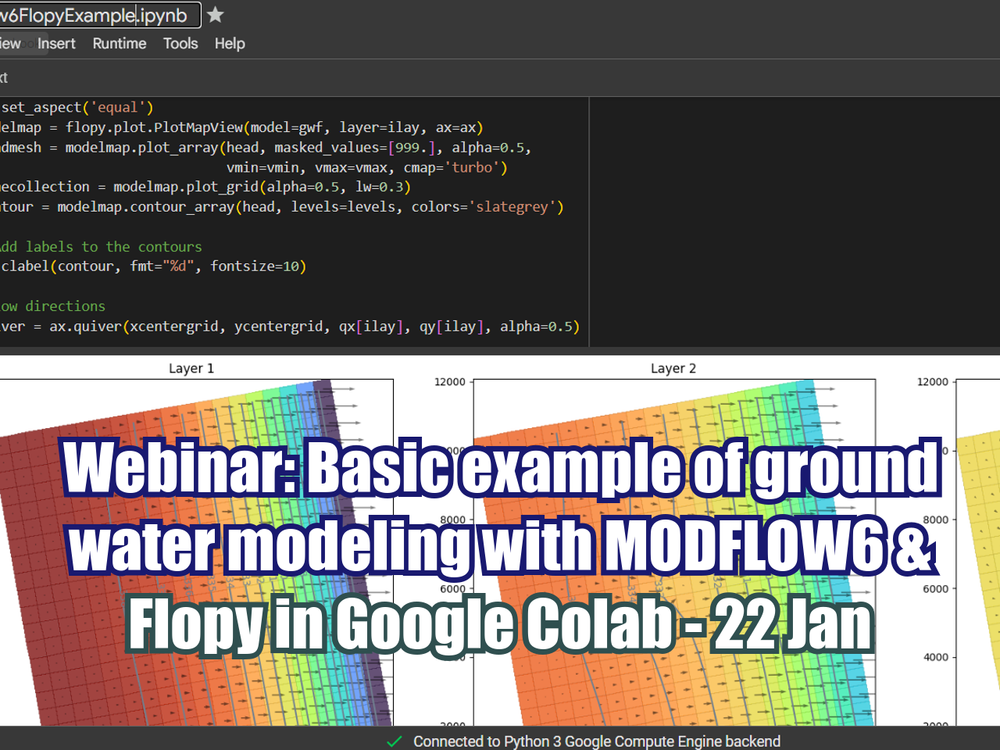Star the v6FlopyExample notebook

pyautogui.click(x=214, y=15)
